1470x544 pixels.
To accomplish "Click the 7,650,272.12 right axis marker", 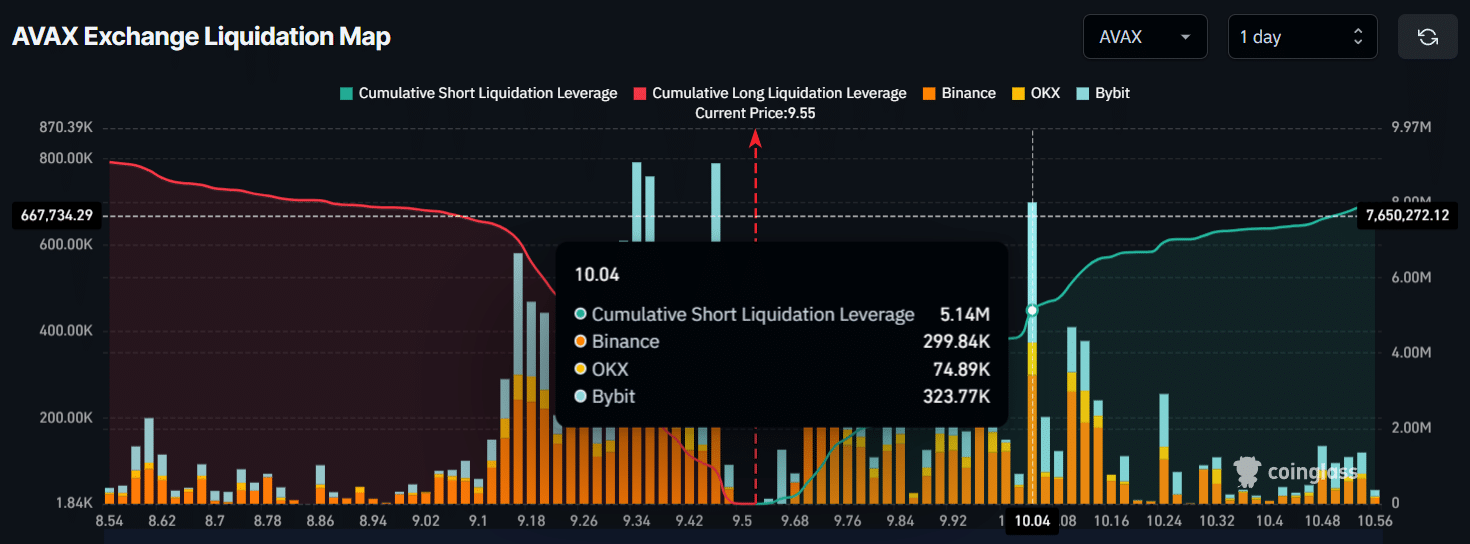I will pyautogui.click(x=1407, y=215).
